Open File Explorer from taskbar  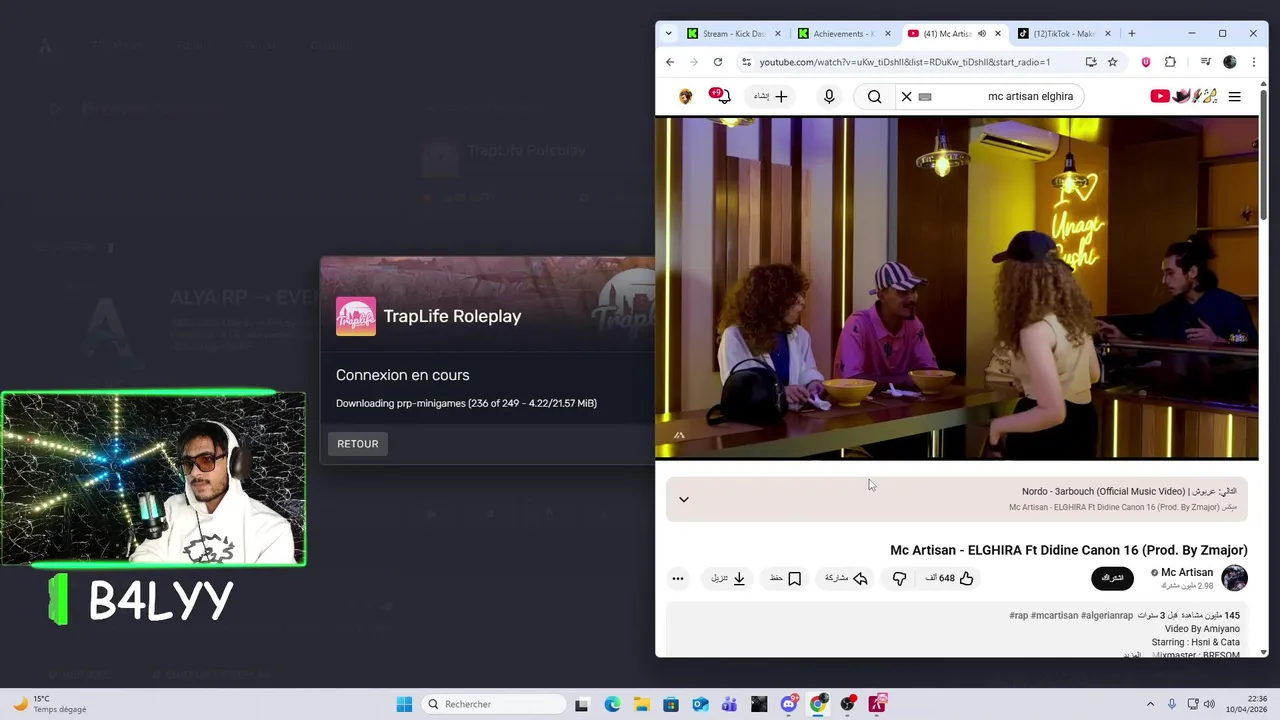point(641,704)
